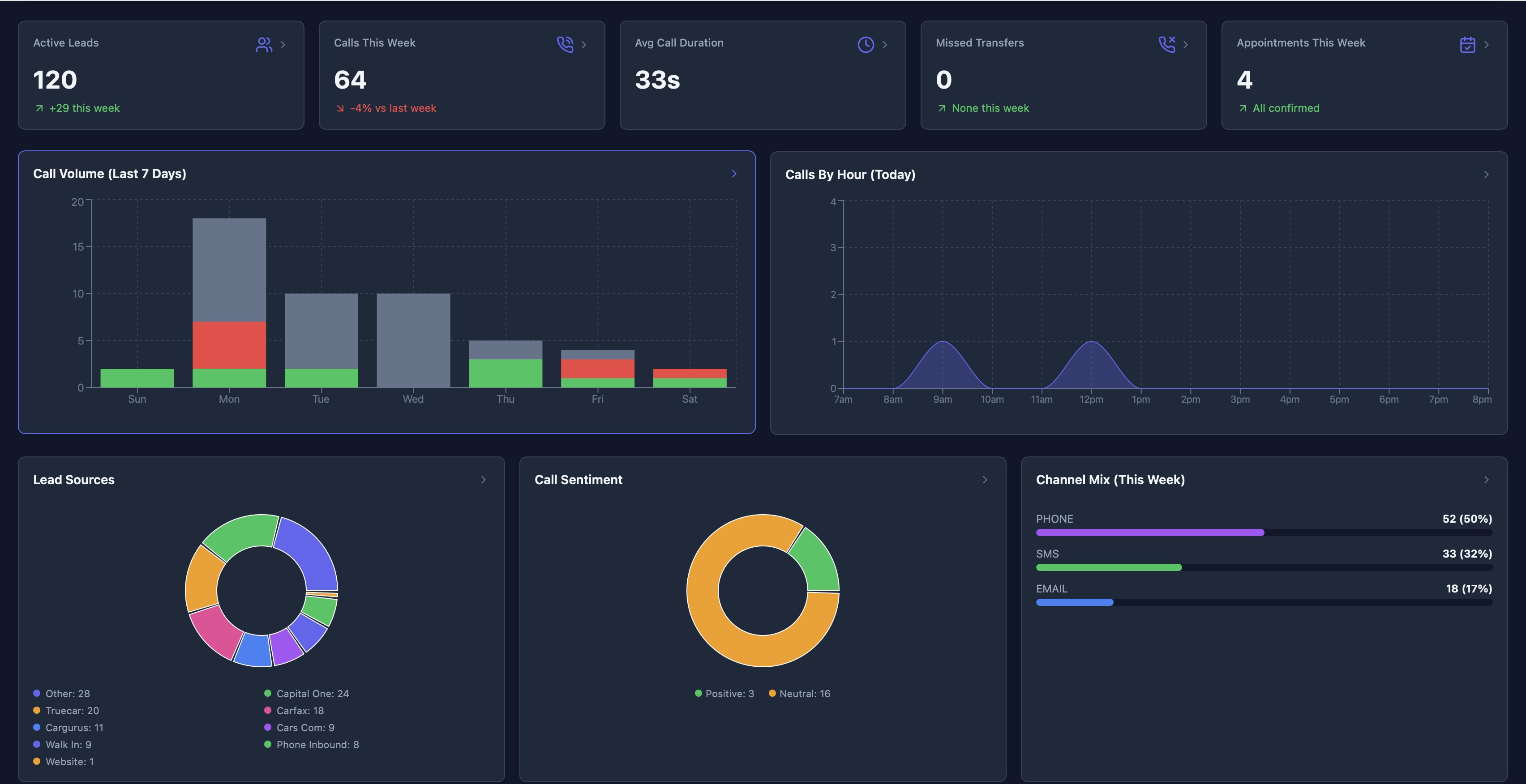Click the pink Carfax segment in Lead Sources donut
This screenshot has width=1526, height=784.
coord(216,632)
